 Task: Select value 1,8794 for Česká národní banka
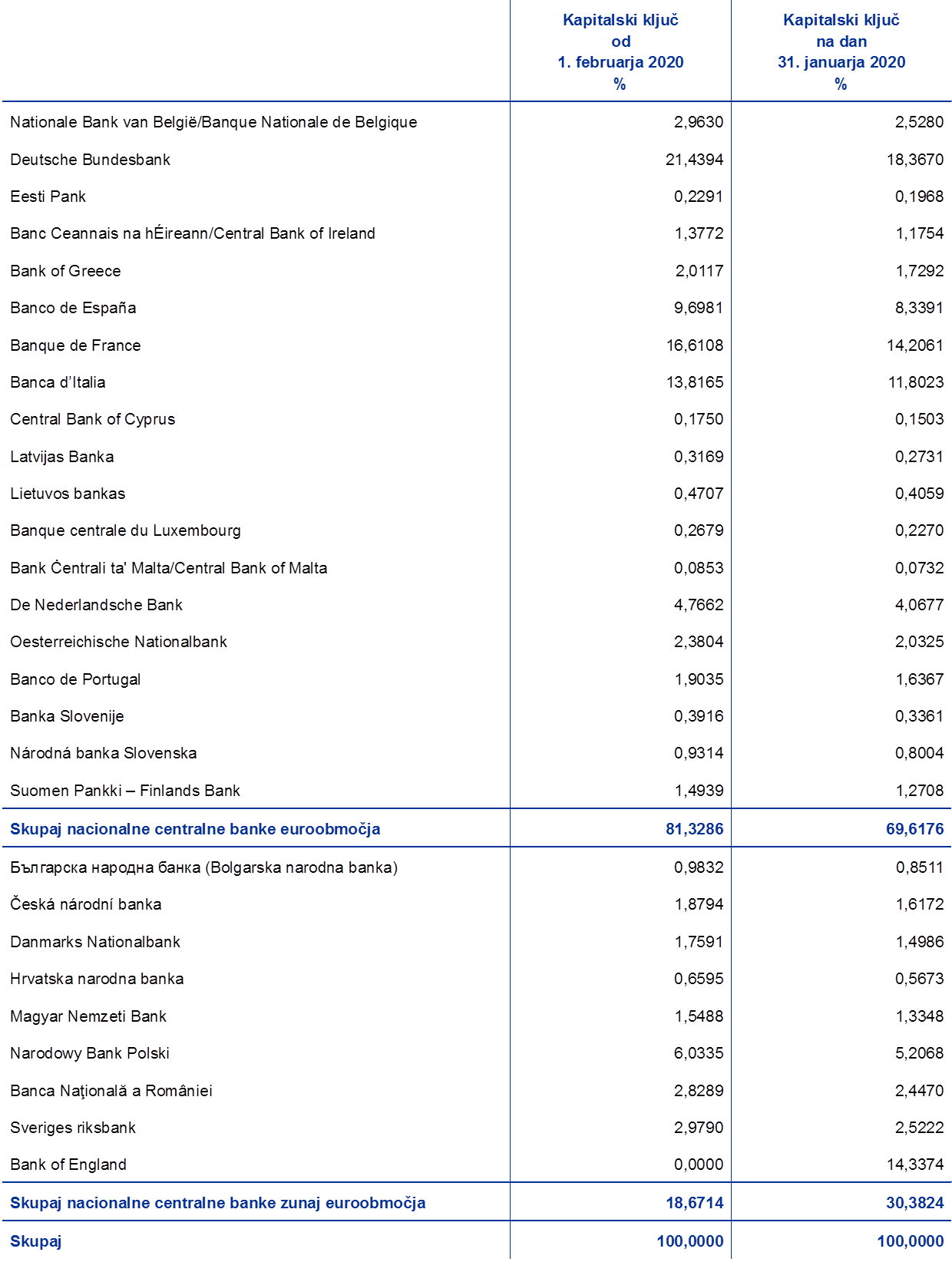coord(699,904)
